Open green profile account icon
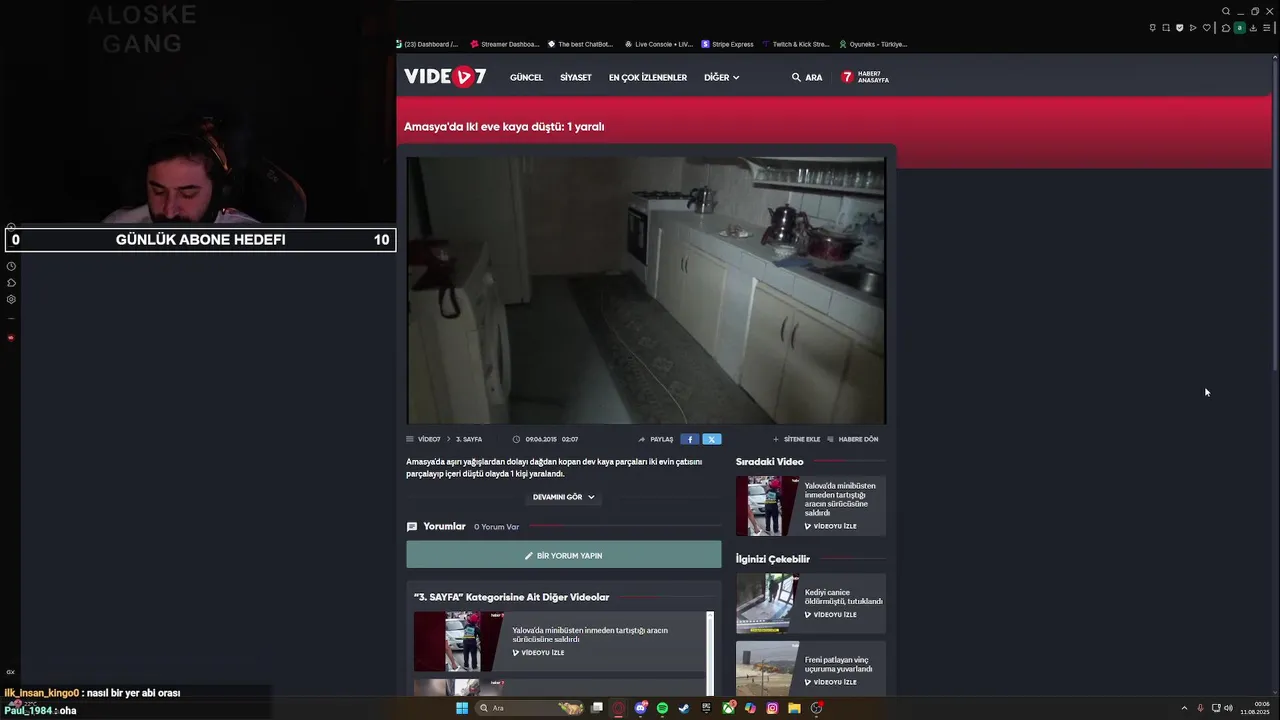This screenshot has height=720, width=1280. coord(1240,28)
